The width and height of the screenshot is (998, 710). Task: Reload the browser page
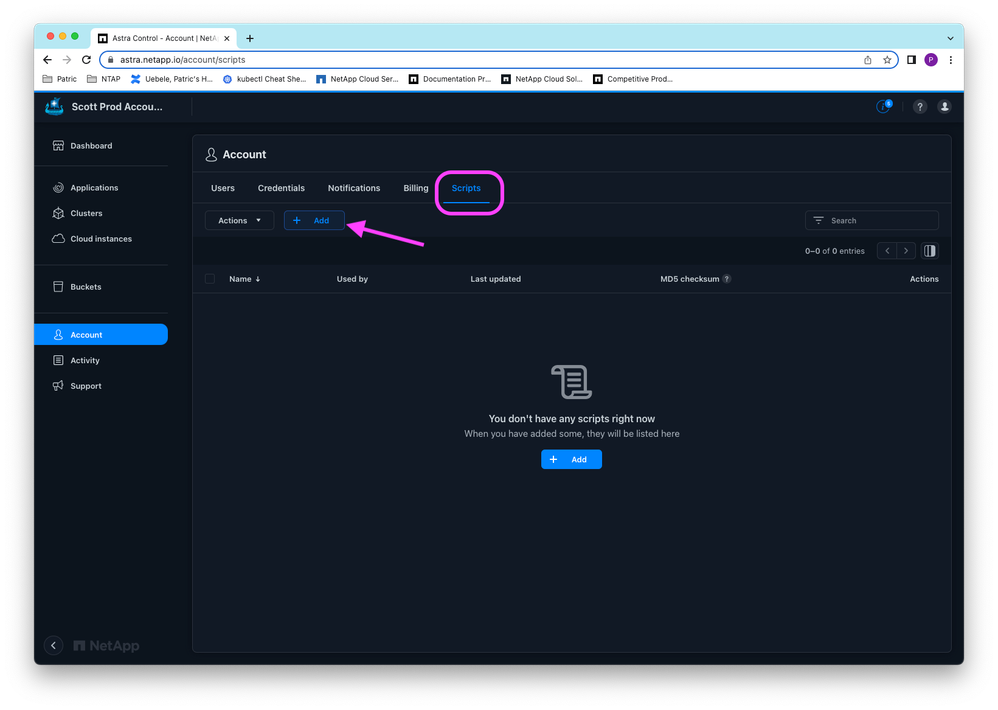click(87, 60)
